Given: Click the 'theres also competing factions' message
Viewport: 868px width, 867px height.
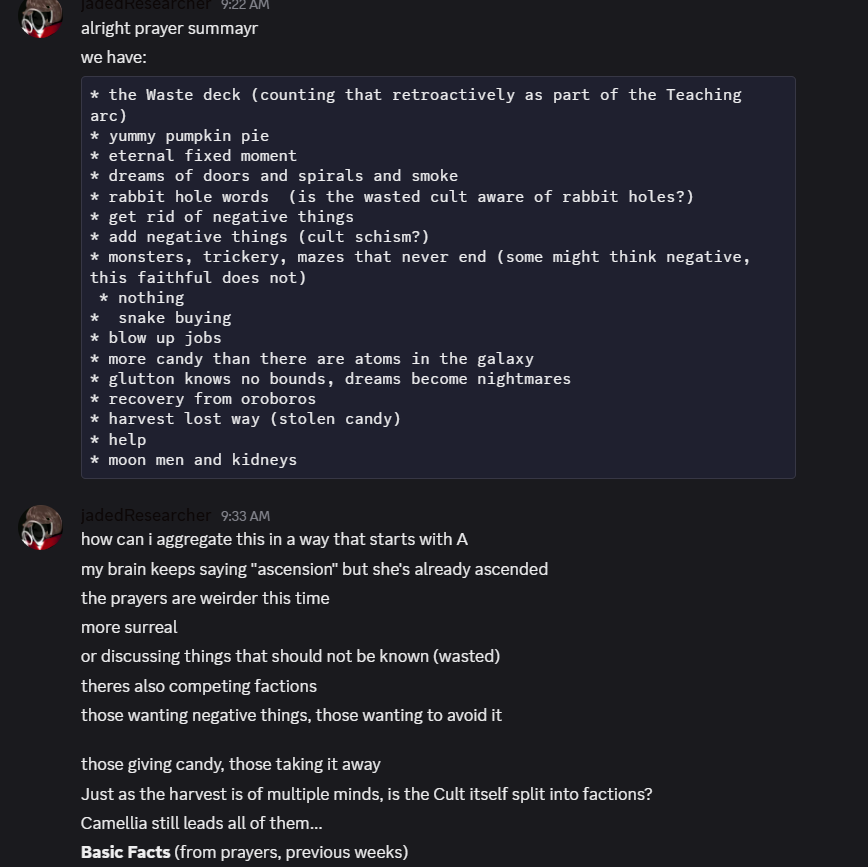Looking at the screenshot, I should (x=199, y=686).
